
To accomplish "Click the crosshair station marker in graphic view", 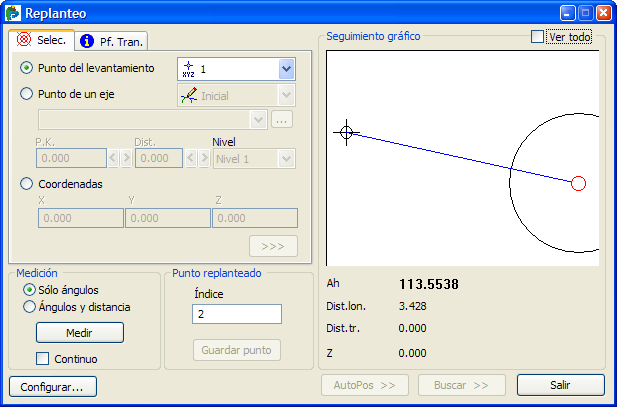I will pos(347,132).
